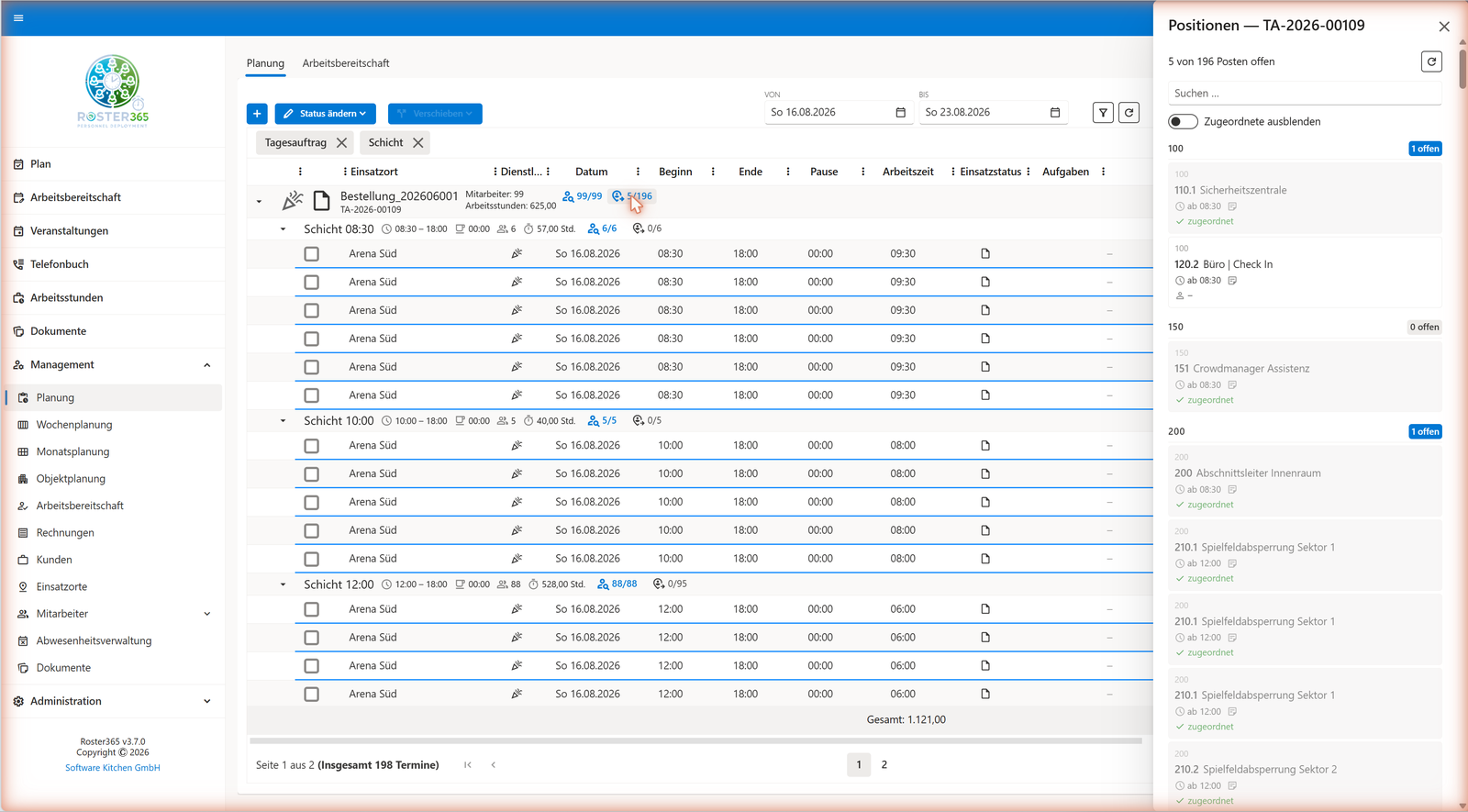Image resolution: width=1468 pixels, height=812 pixels.
Task: Click the Einsatzorte location pin icon
Action: (x=23, y=587)
